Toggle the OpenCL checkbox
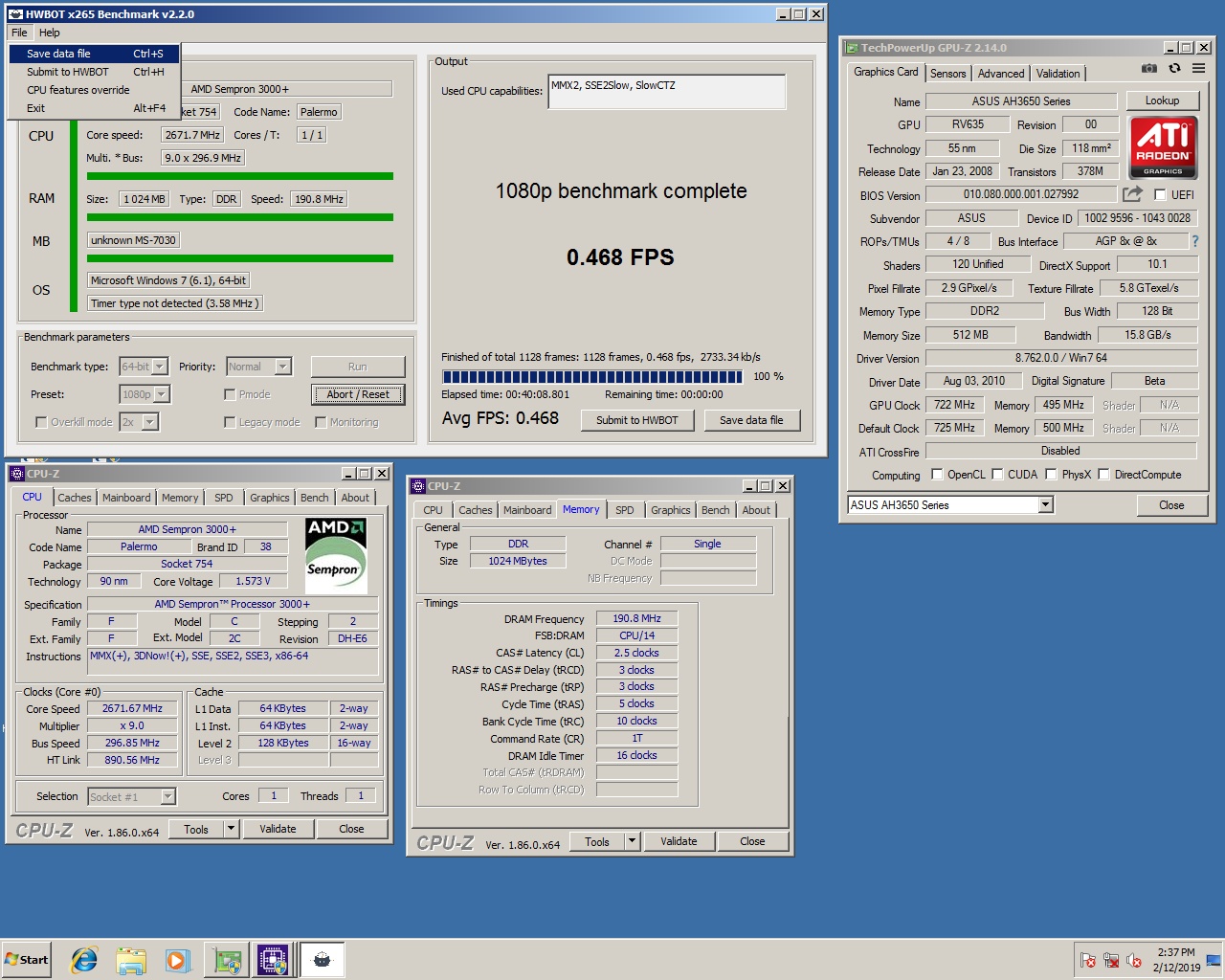Viewport: 1225px width, 980px height. click(937, 474)
